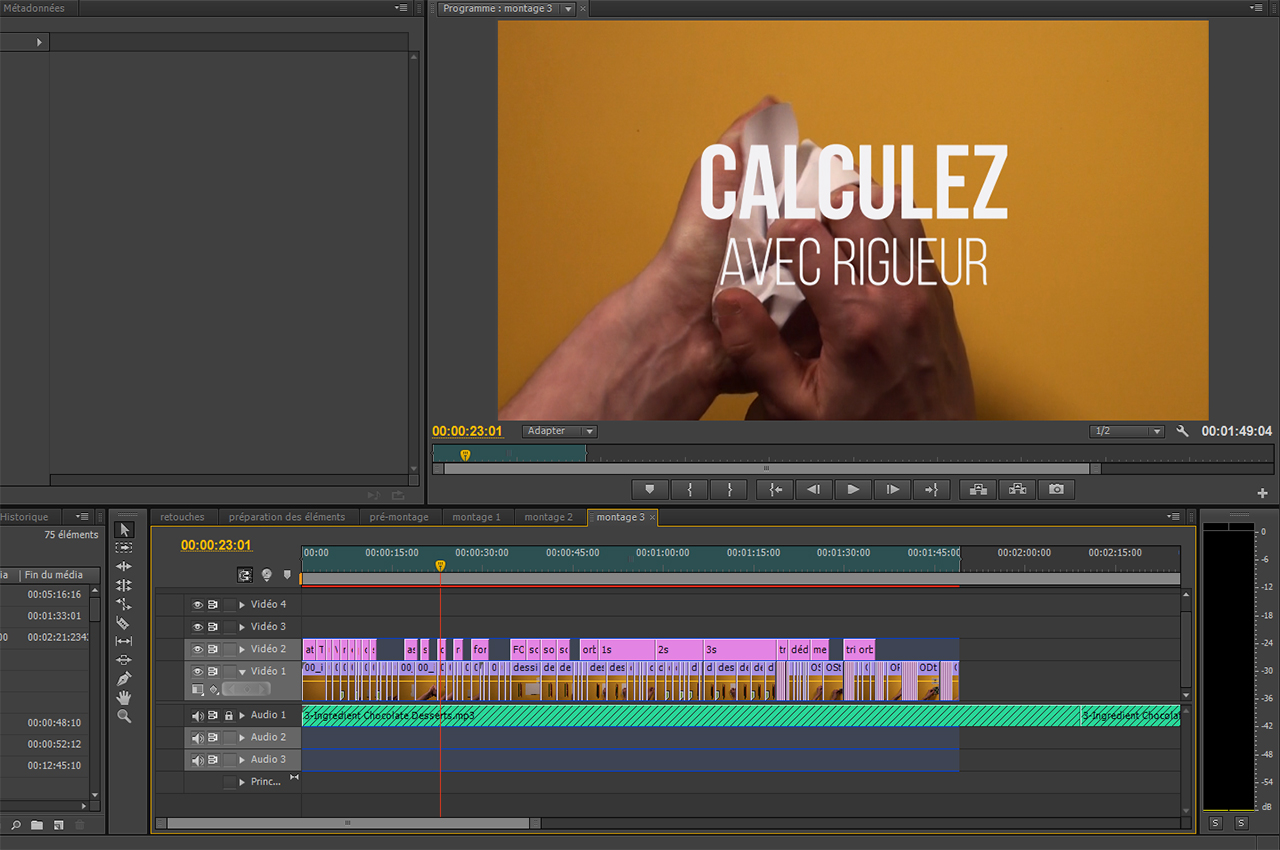Mute the Audio 1 track
This screenshot has width=1280, height=850.
click(x=197, y=716)
